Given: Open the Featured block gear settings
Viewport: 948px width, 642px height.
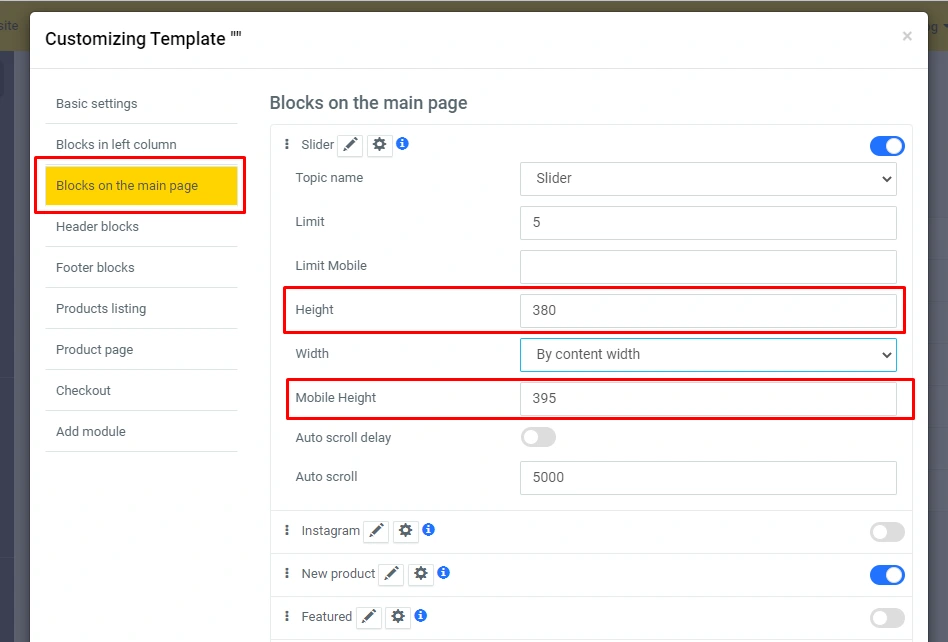Looking at the screenshot, I should [x=398, y=617].
